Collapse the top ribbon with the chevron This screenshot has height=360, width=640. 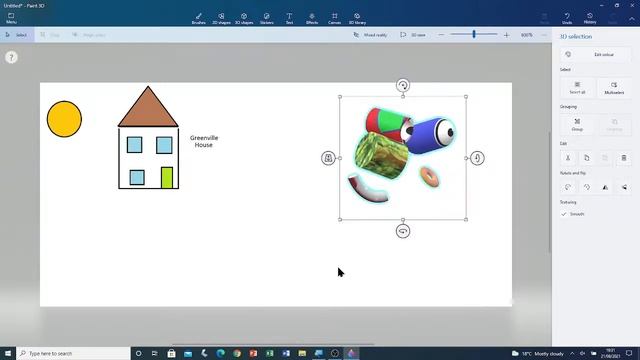(x=631, y=19)
